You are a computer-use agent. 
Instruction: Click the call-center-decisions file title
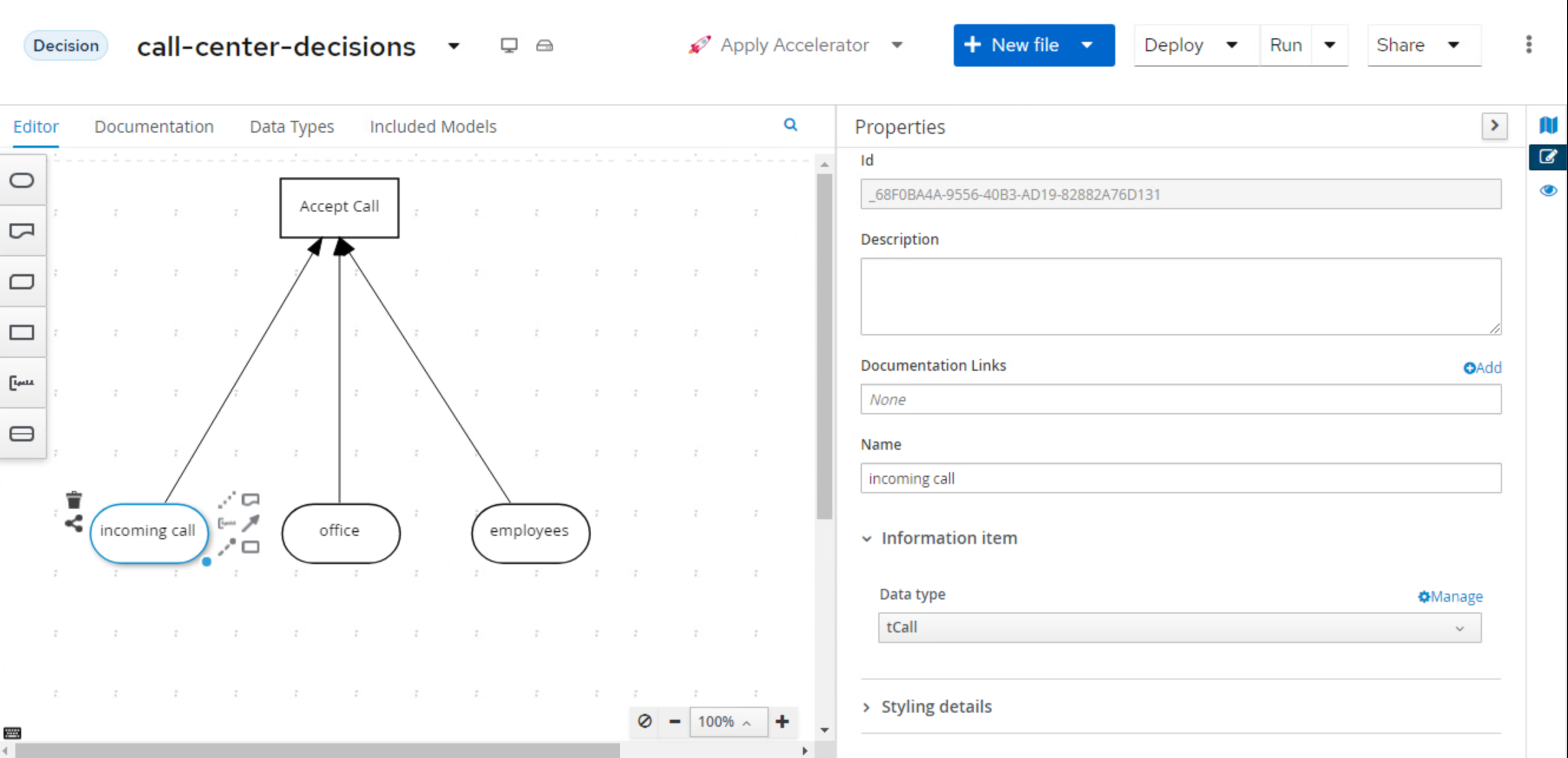pos(276,47)
